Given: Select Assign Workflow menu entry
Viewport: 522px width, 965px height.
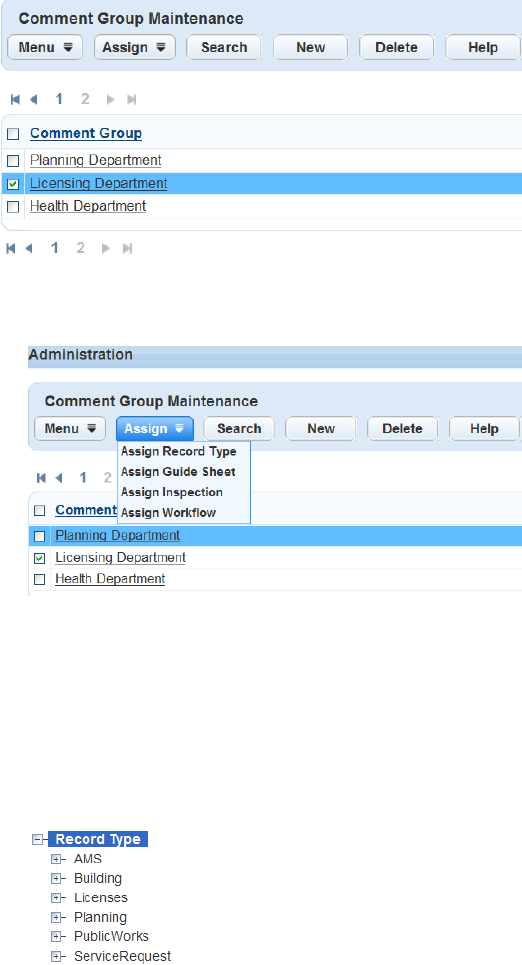Looking at the screenshot, I should [168, 513].
